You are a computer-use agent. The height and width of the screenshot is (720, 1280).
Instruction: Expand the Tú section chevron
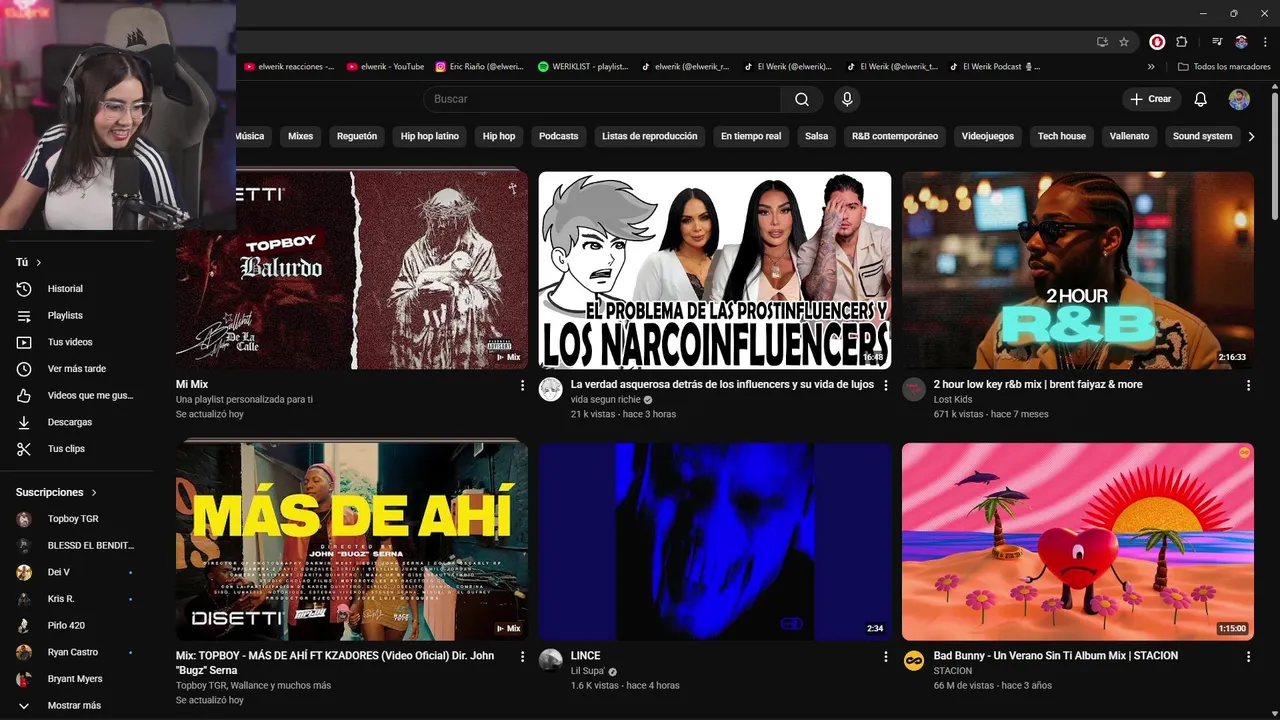tap(39, 262)
